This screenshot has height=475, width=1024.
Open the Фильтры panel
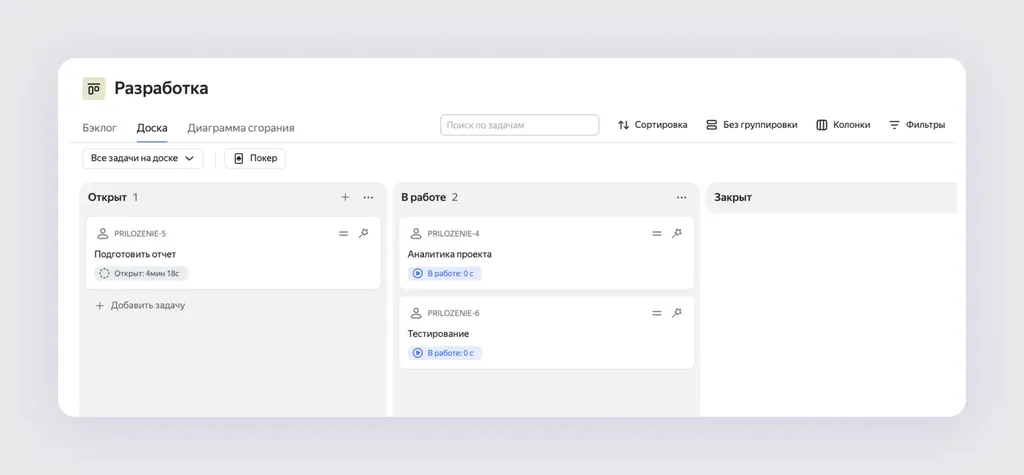[917, 125]
